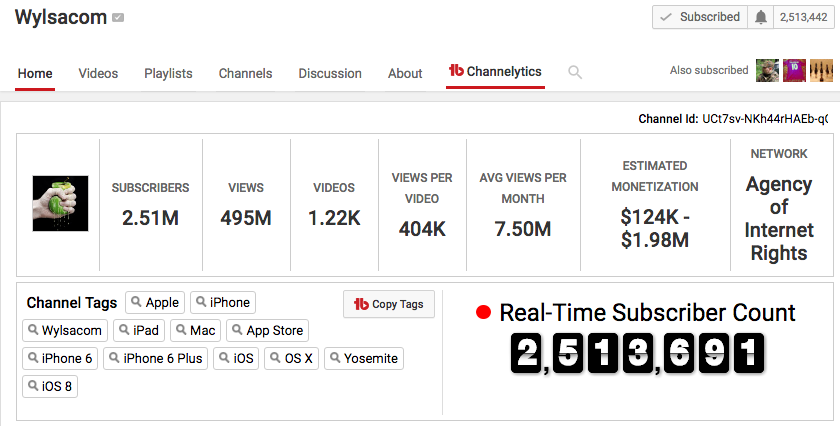Open the second Also subscribed purple avatar
This screenshot has width=840, height=426.
tap(794, 70)
